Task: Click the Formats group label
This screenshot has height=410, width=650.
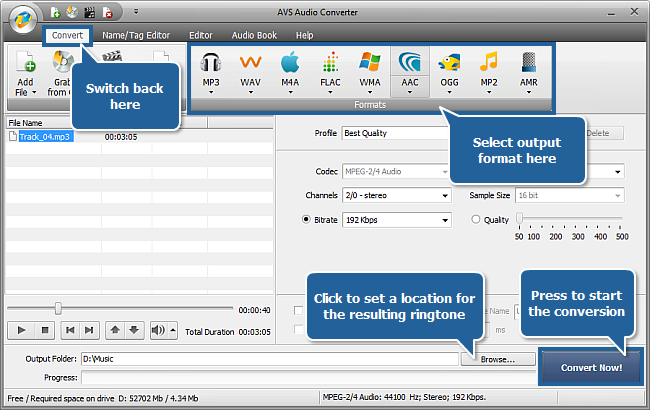Action: 370,105
